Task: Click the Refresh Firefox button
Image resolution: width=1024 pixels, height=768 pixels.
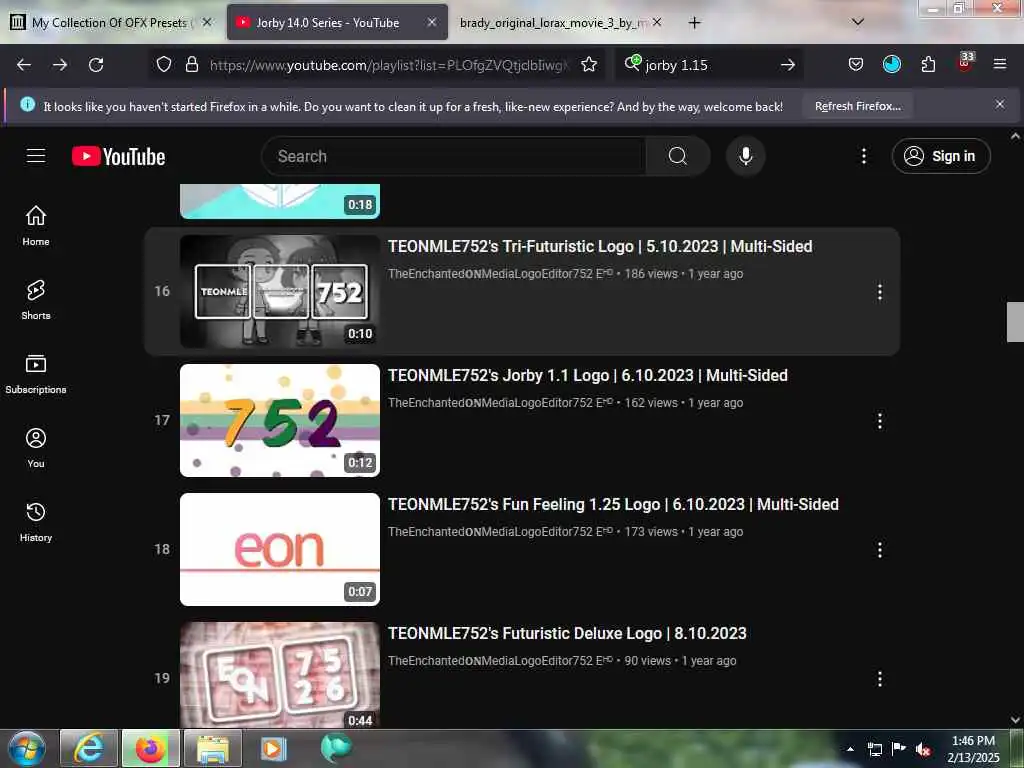Action: coord(857,106)
